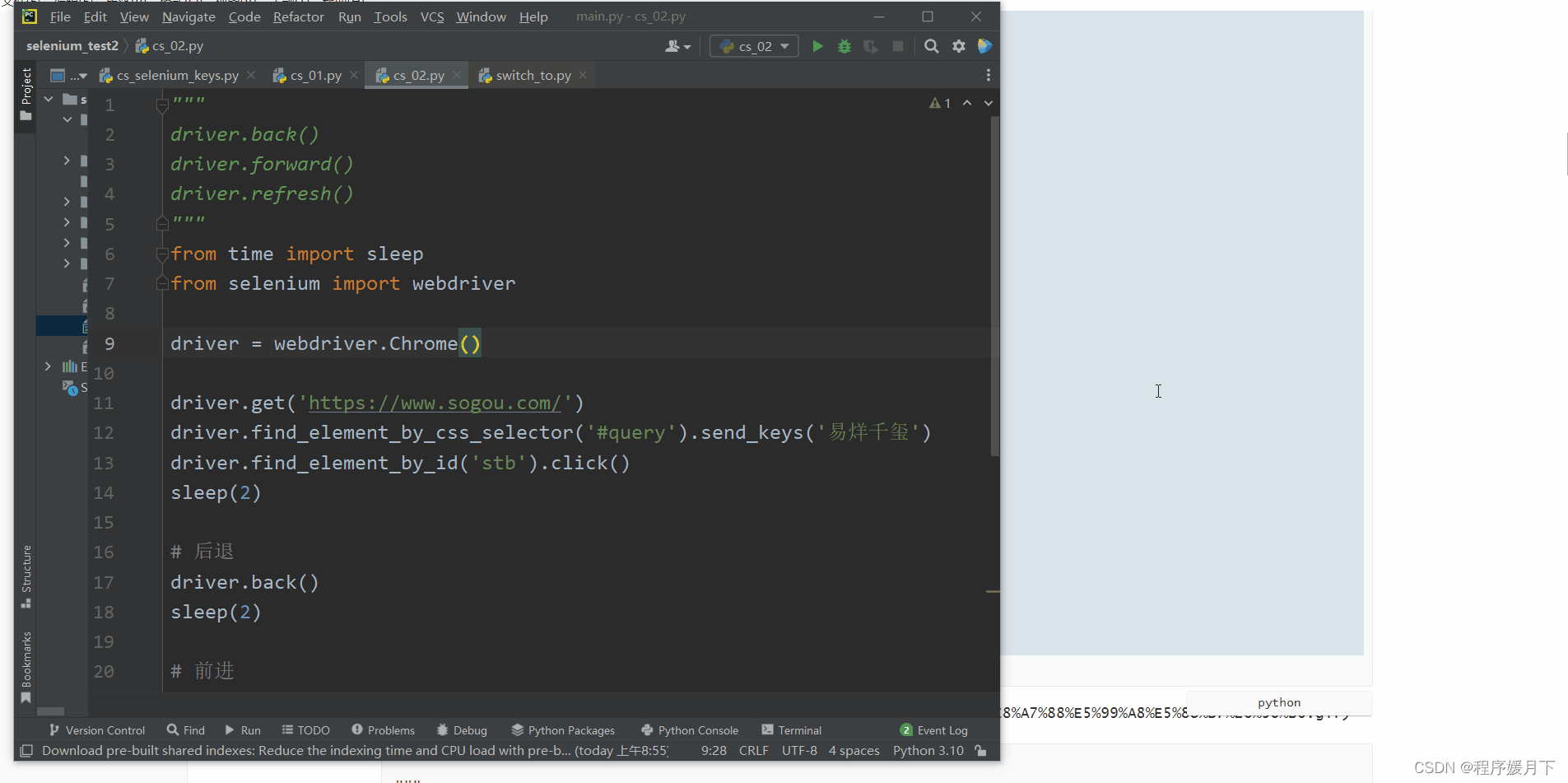Open Python Packages tool window
This screenshot has height=783, width=1568.
tap(563, 730)
